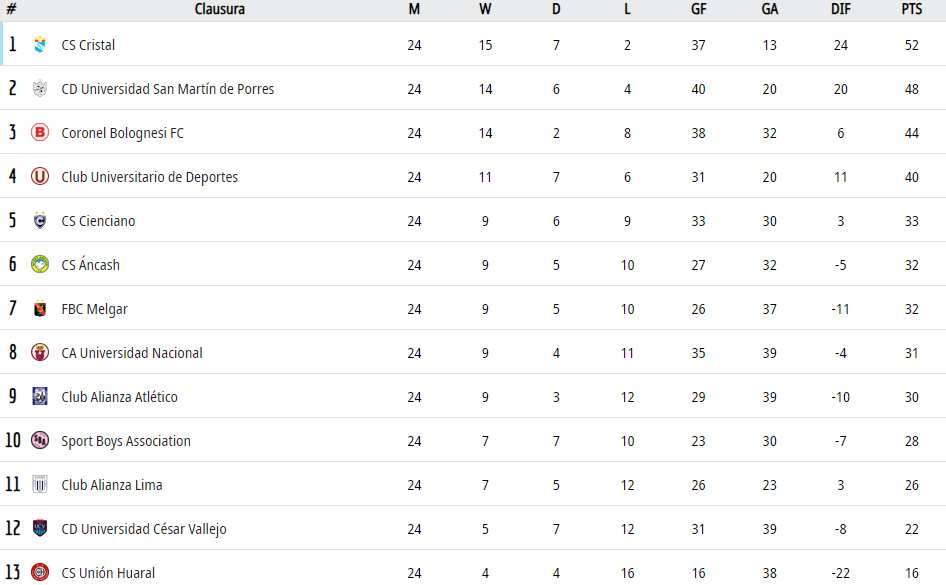Sort by the PTS column header
The width and height of the screenshot is (946, 585).
point(911,9)
